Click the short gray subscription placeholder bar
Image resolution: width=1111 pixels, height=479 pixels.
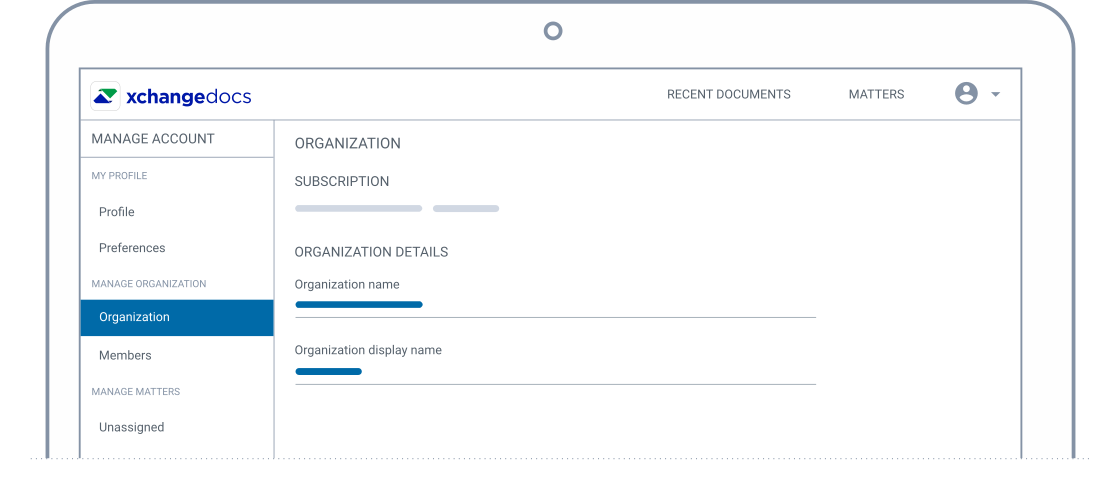pyautogui.click(x=466, y=208)
